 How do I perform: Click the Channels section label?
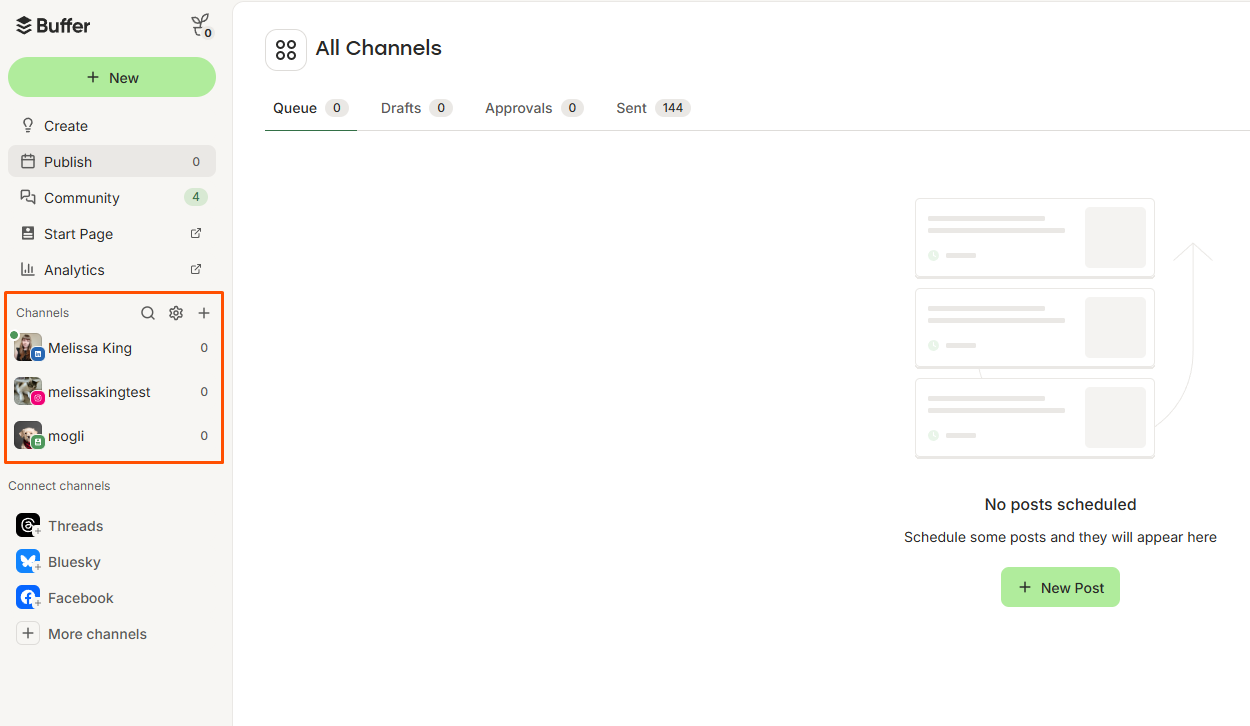coord(42,313)
